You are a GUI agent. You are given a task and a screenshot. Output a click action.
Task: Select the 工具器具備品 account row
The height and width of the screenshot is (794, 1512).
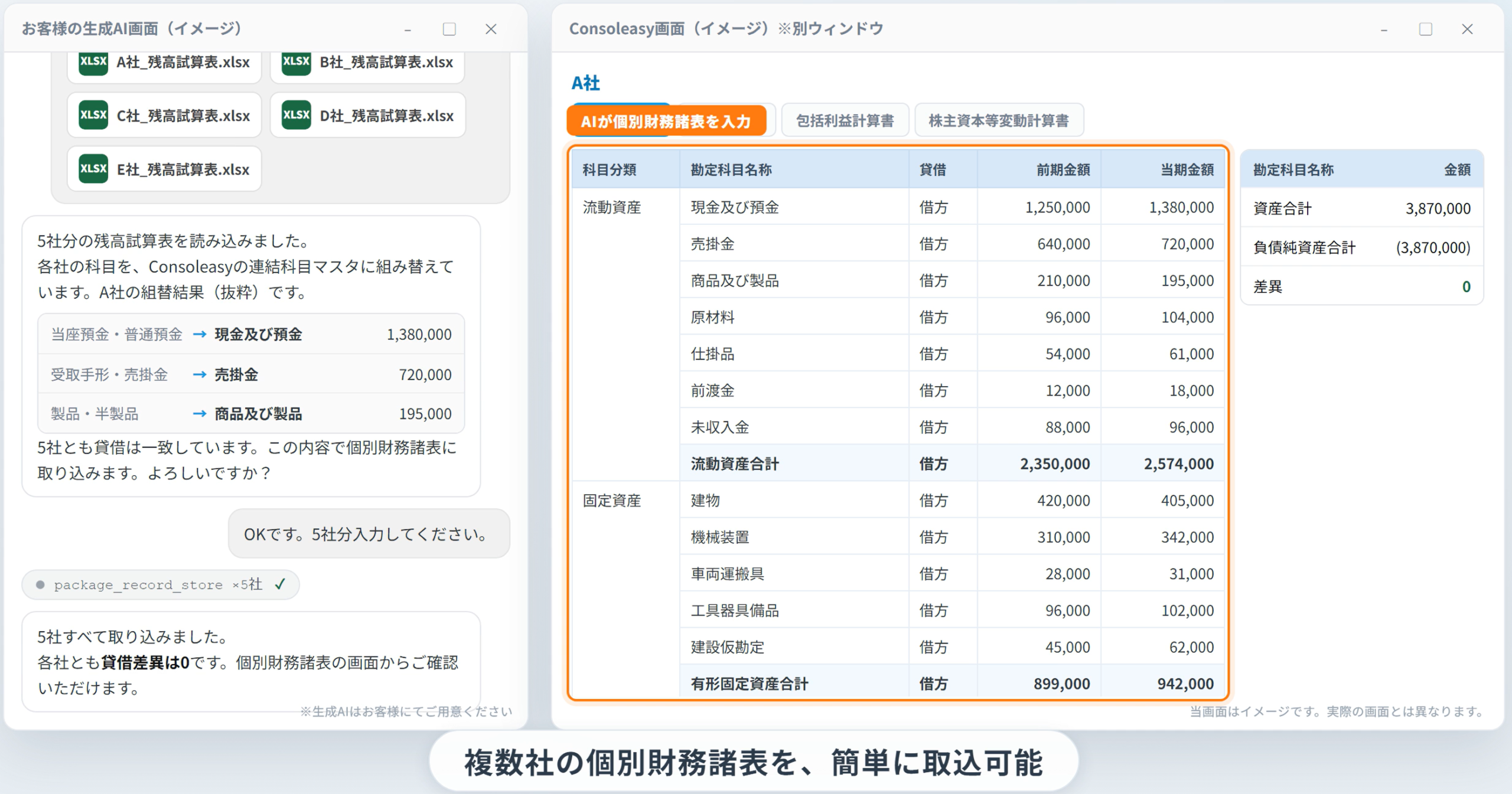(x=952, y=610)
